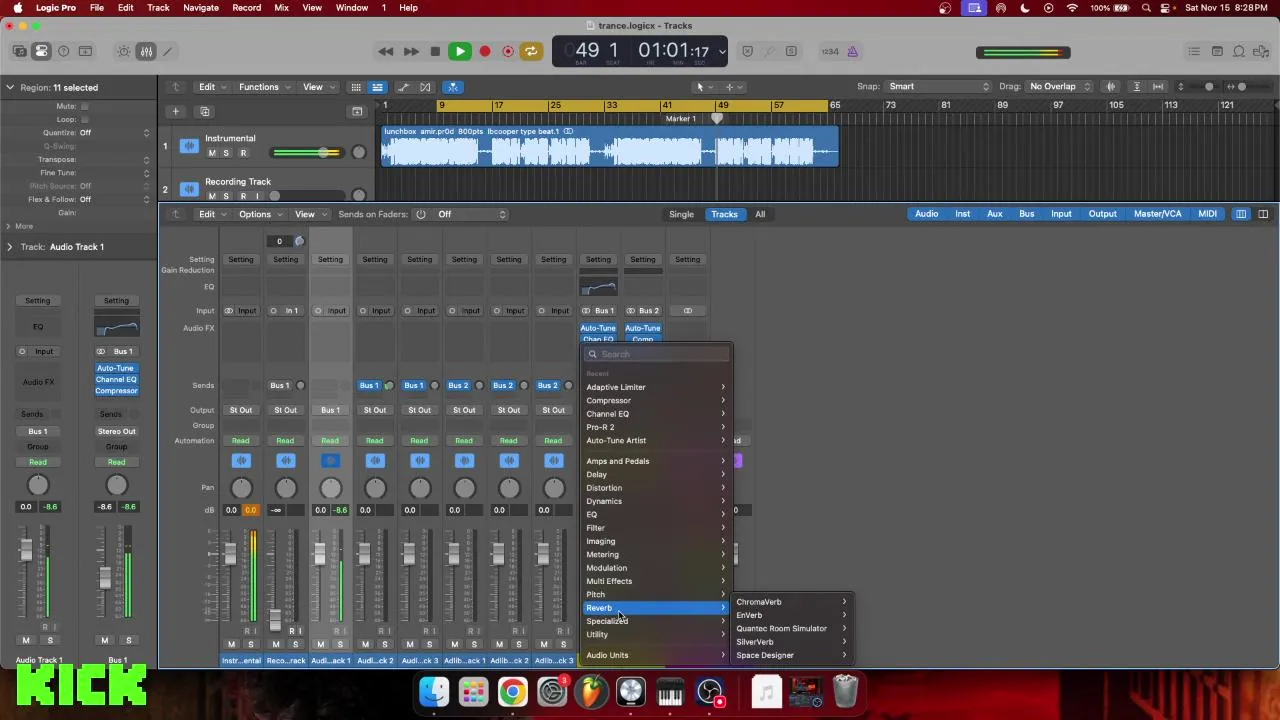Image resolution: width=1280 pixels, height=720 pixels.
Task: Toggle the Mixer icon in control bar
Action: pos(146,51)
